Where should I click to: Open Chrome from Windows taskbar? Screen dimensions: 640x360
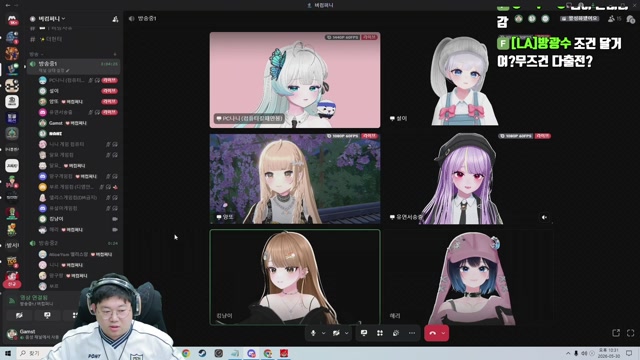pyautogui.click(x=186, y=353)
